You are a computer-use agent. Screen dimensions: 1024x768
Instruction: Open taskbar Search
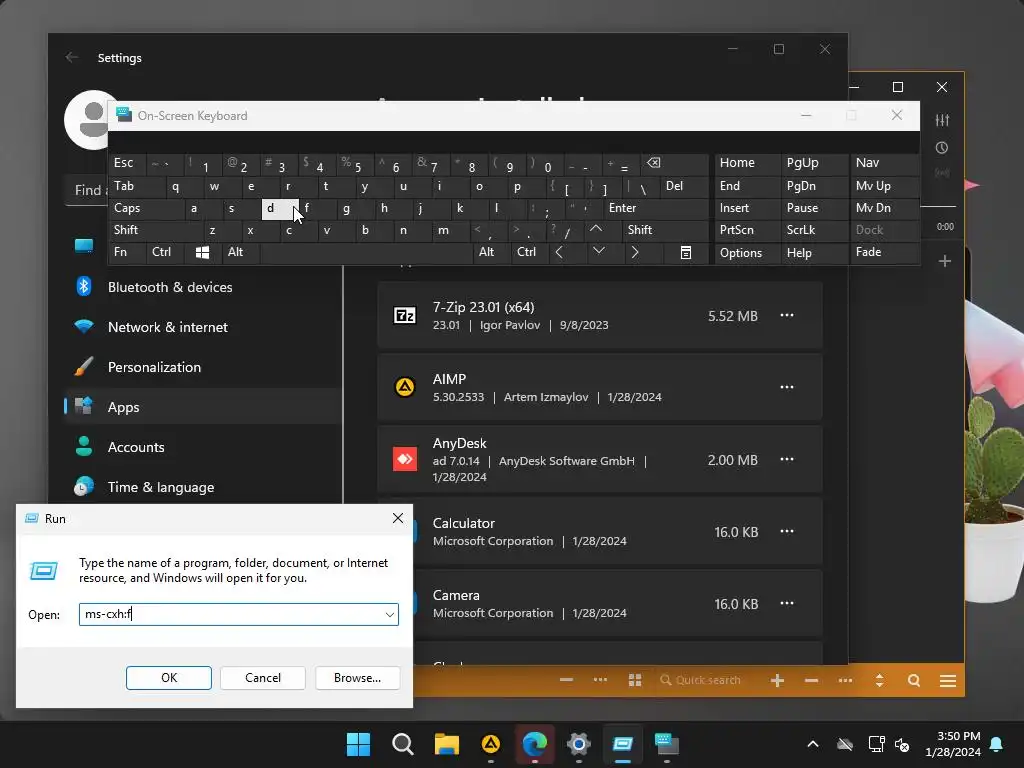[x=402, y=744]
